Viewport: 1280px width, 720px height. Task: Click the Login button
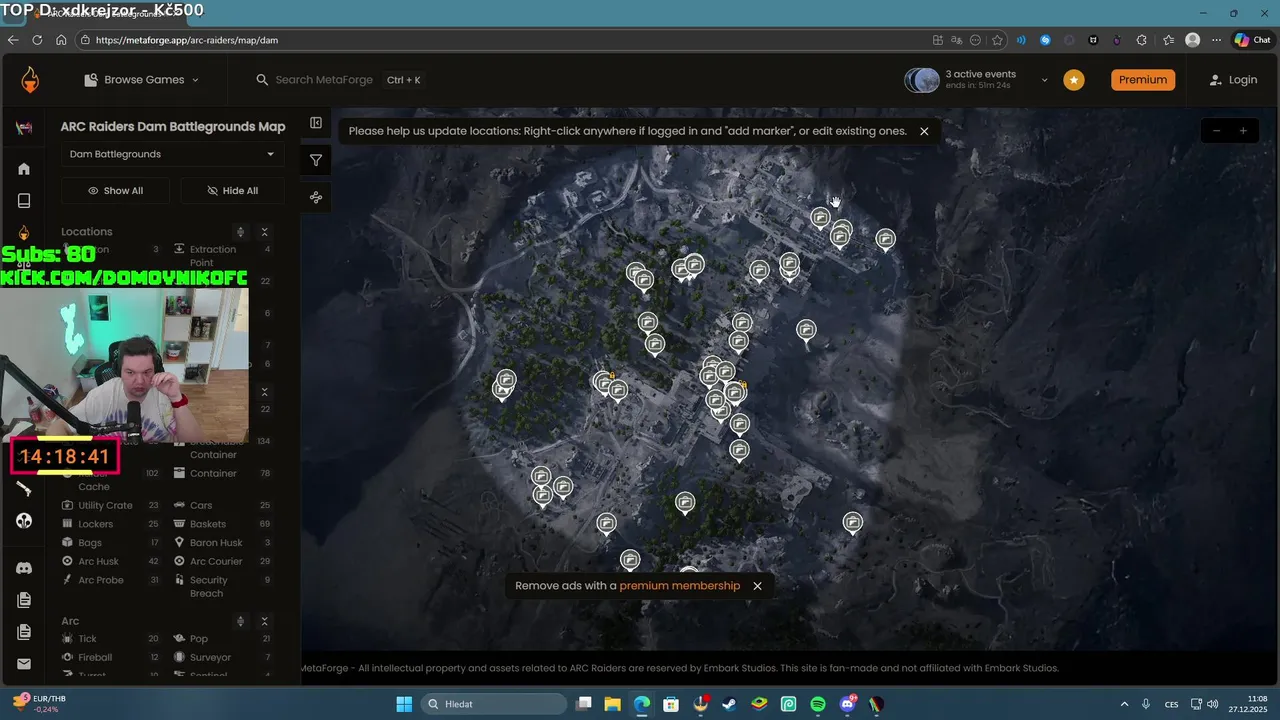coord(1233,80)
